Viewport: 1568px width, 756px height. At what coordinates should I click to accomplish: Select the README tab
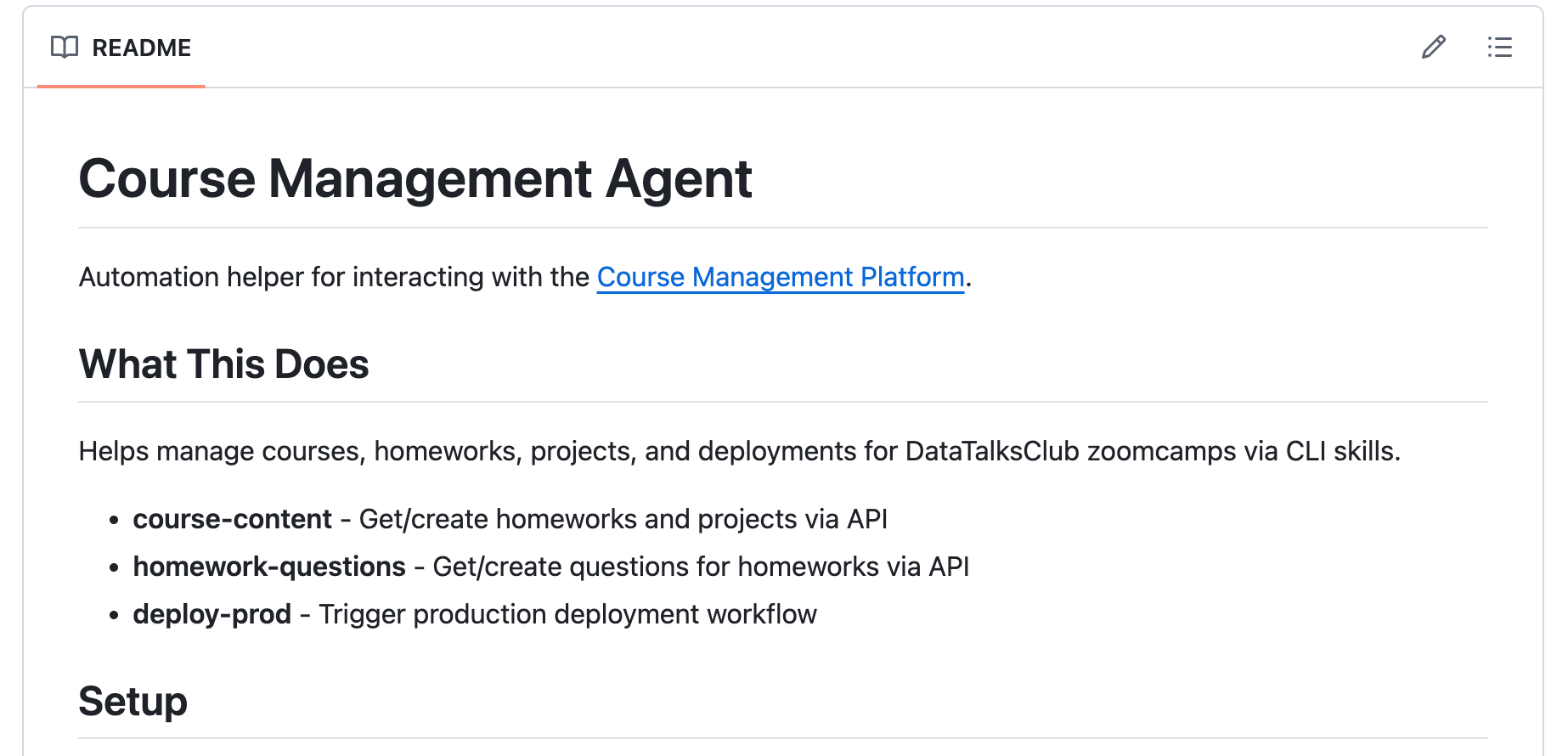click(121, 48)
